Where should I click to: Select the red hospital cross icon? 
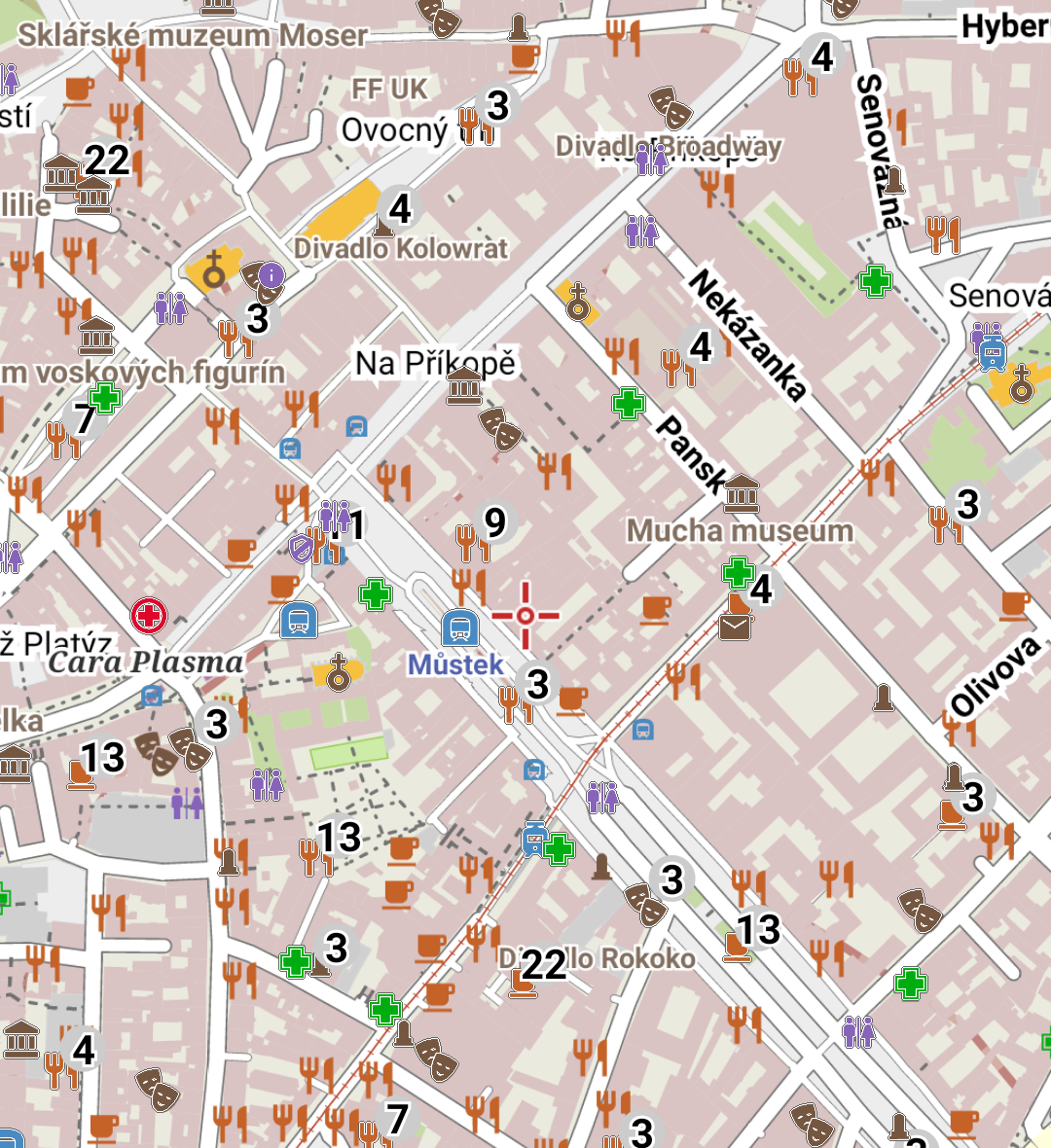(x=149, y=616)
